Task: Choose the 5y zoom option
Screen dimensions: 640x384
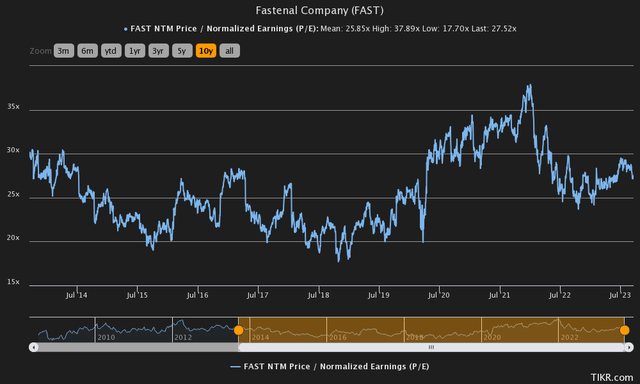Action: click(x=182, y=51)
